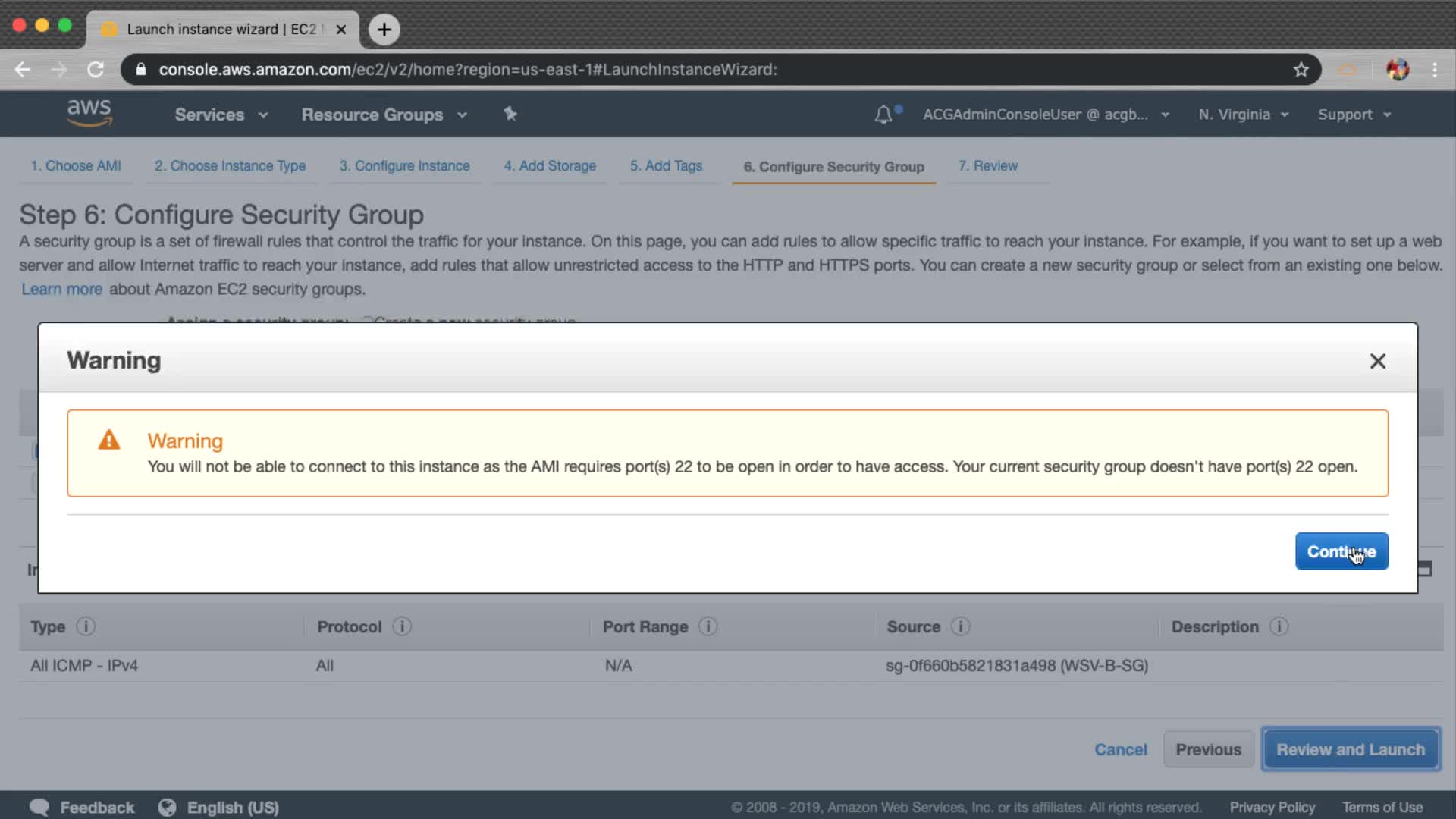Click the Port Range info icon
This screenshot has width=1456, height=819.
[x=708, y=626]
